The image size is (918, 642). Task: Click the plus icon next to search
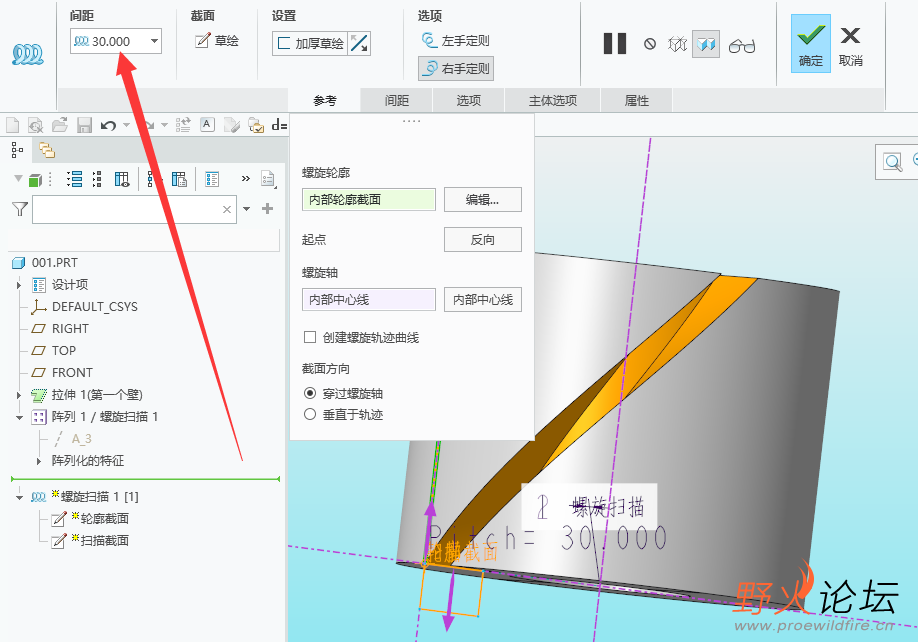[268, 208]
